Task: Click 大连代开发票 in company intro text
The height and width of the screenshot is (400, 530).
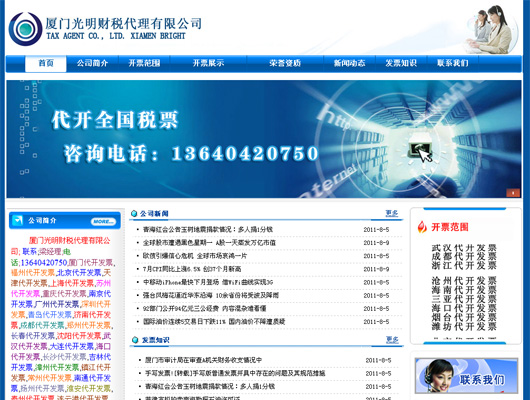Action: pyautogui.click(x=72, y=346)
